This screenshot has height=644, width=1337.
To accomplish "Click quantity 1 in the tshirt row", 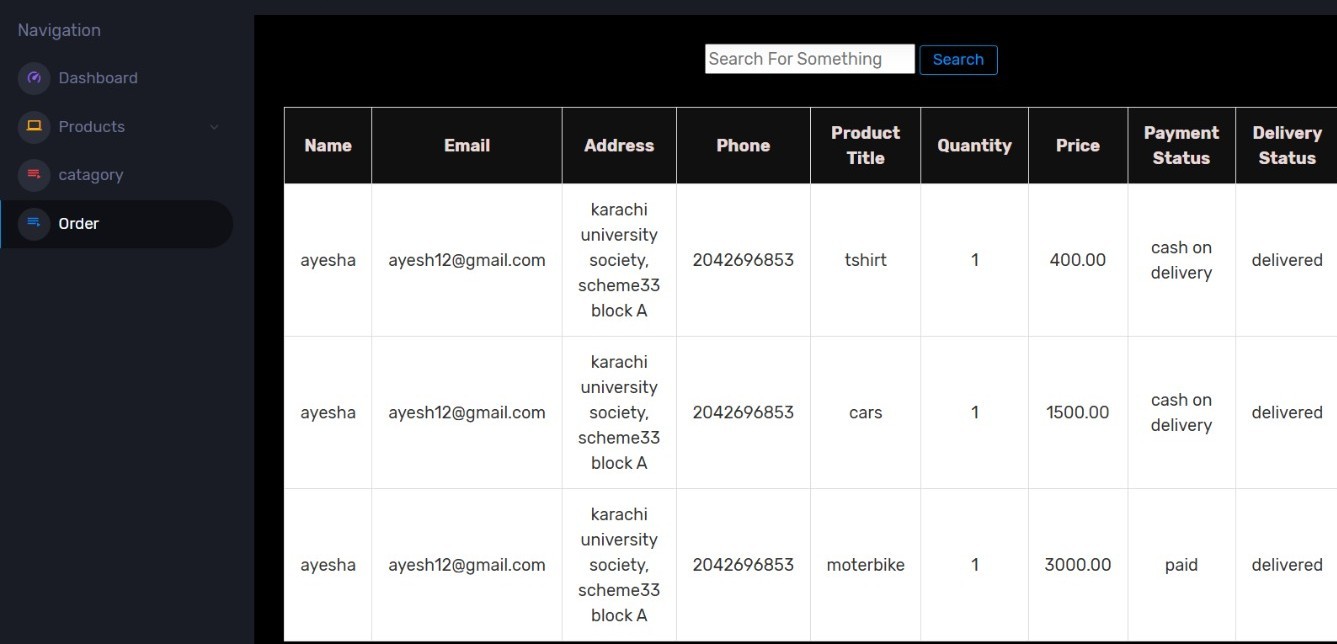I will [x=974, y=260].
